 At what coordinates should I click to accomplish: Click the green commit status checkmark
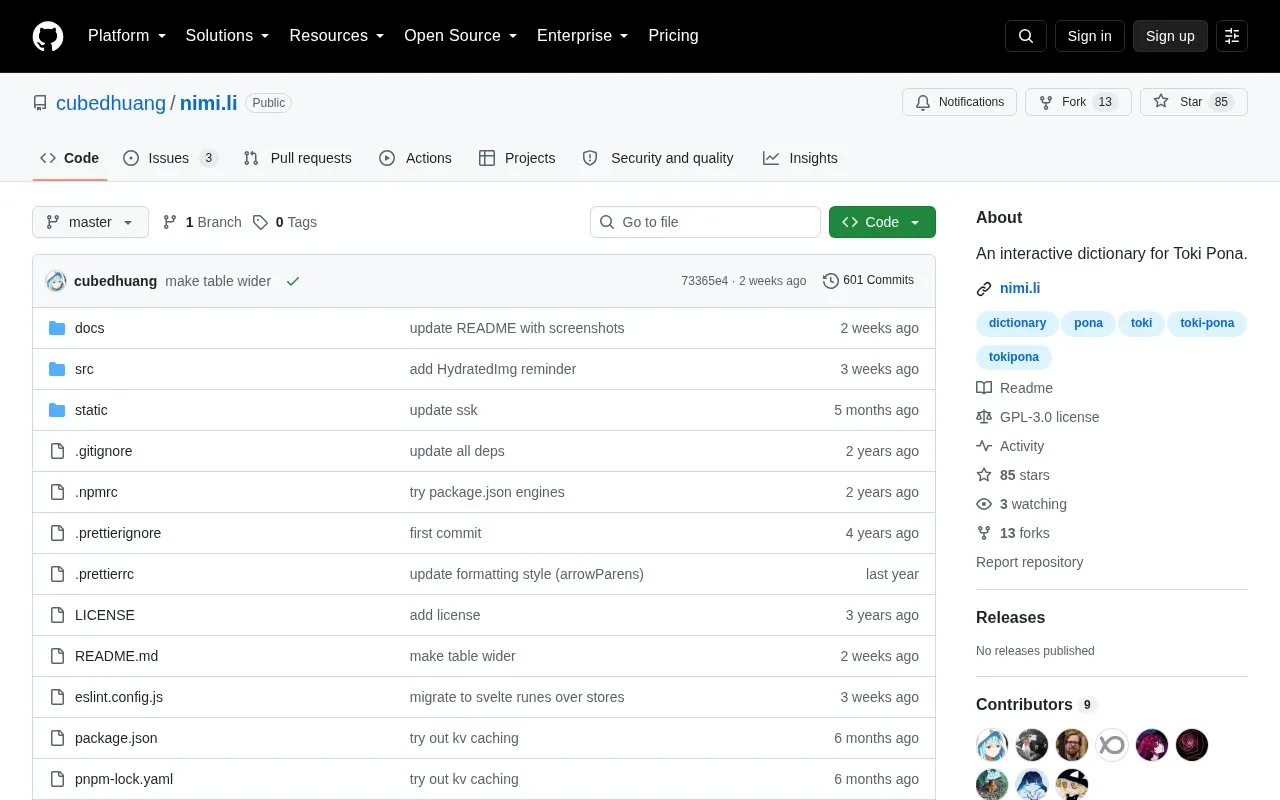pos(293,281)
